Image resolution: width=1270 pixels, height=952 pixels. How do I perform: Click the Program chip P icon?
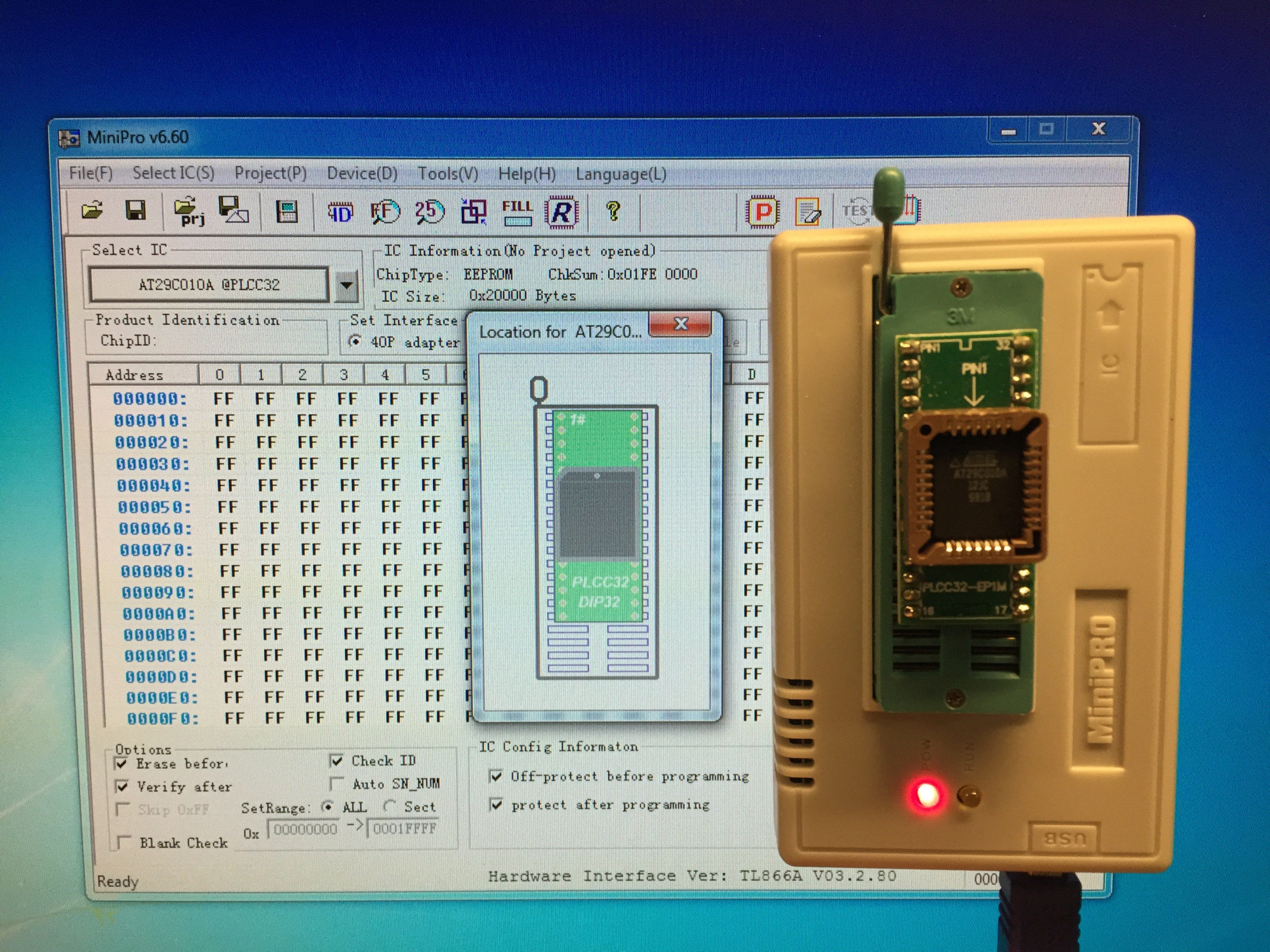[x=762, y=212]
